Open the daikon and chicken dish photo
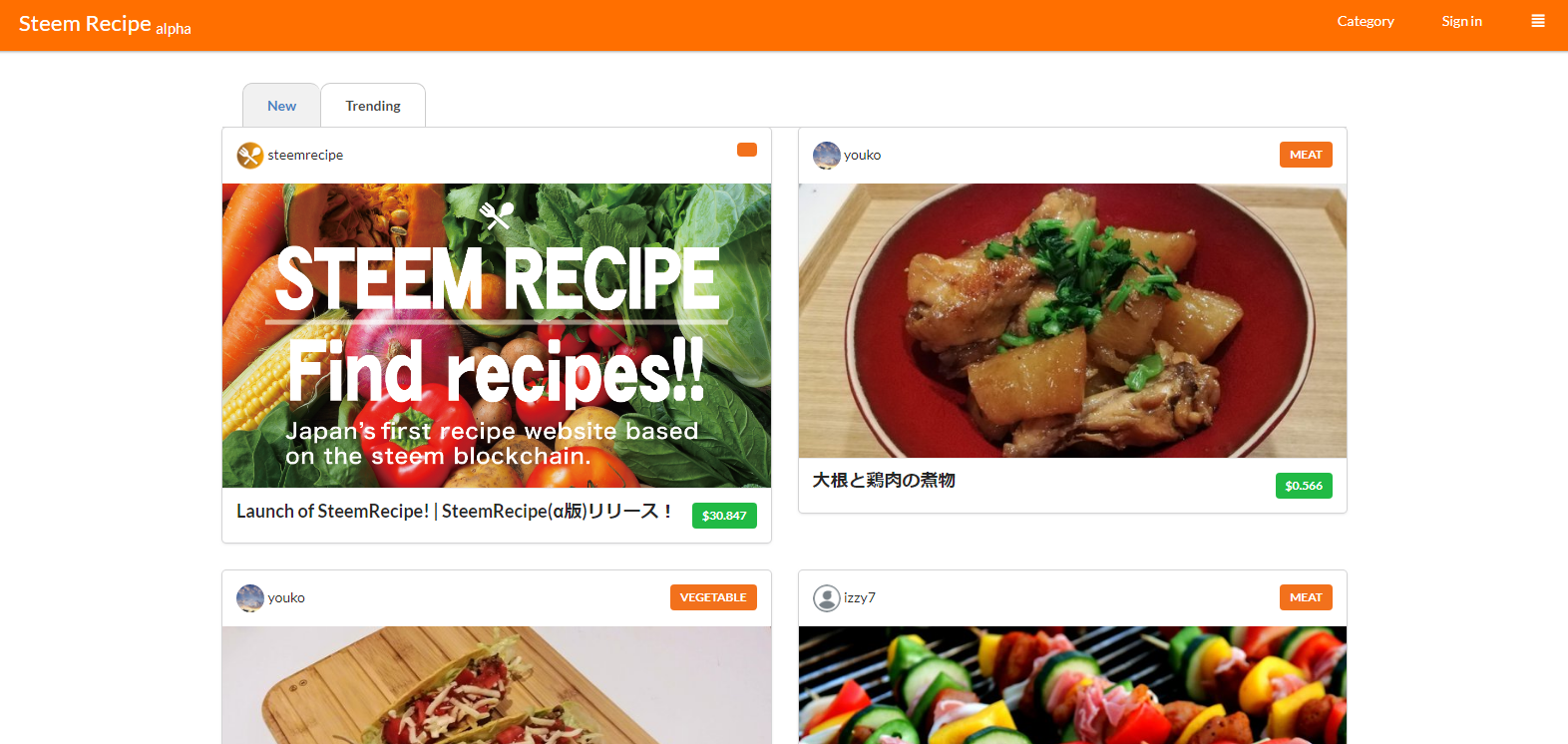This screenshot has width=1568, height=744. coord(1072,320)
